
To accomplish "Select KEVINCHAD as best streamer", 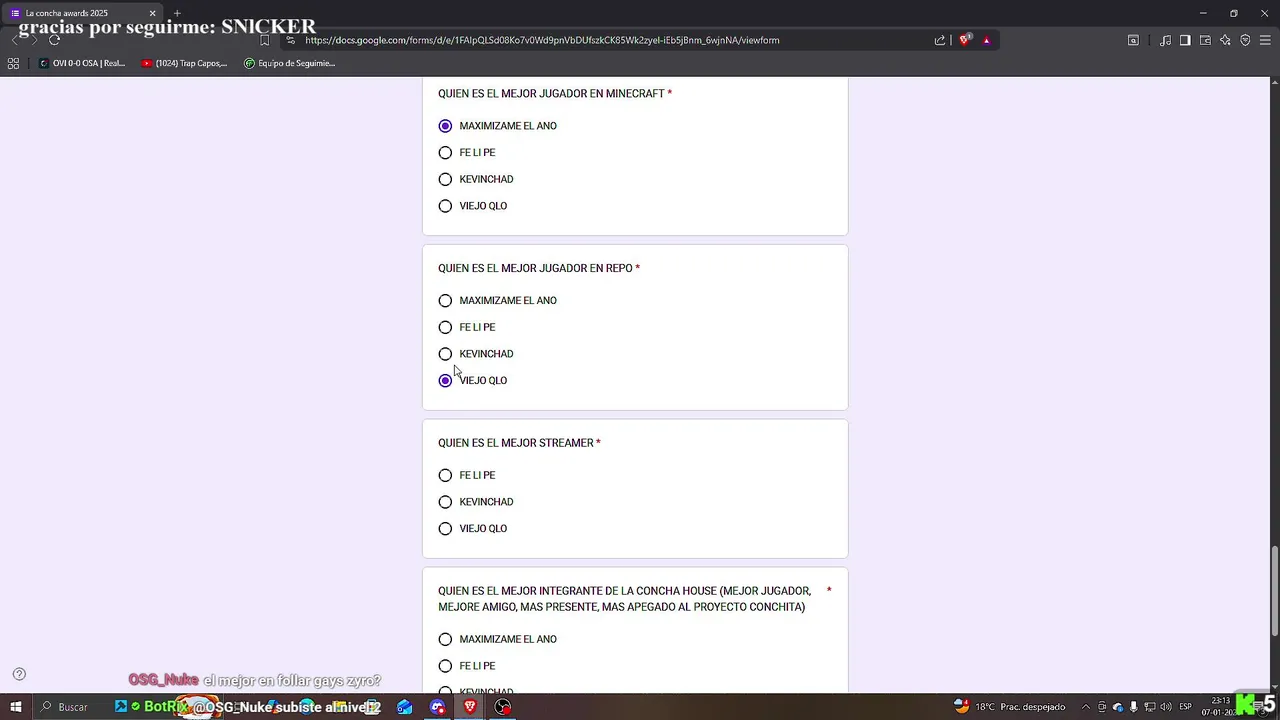I will click(x=445, y=502).
